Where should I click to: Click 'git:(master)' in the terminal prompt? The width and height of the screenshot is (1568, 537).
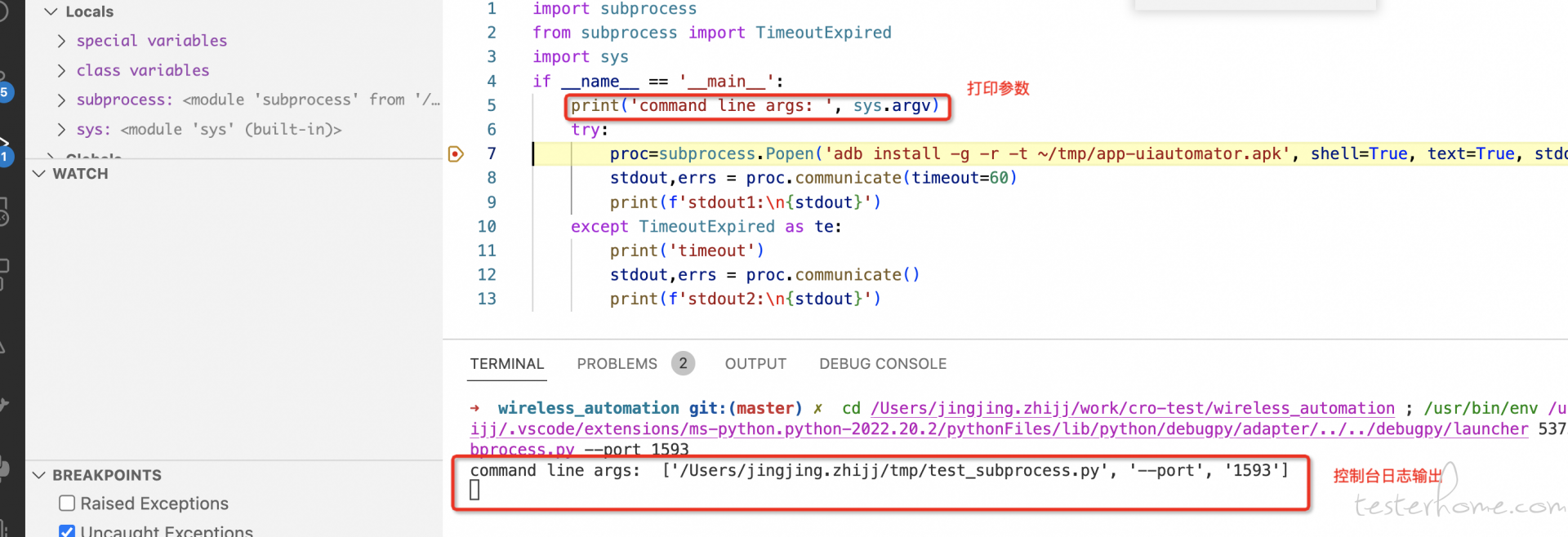(x=746, y=408)
